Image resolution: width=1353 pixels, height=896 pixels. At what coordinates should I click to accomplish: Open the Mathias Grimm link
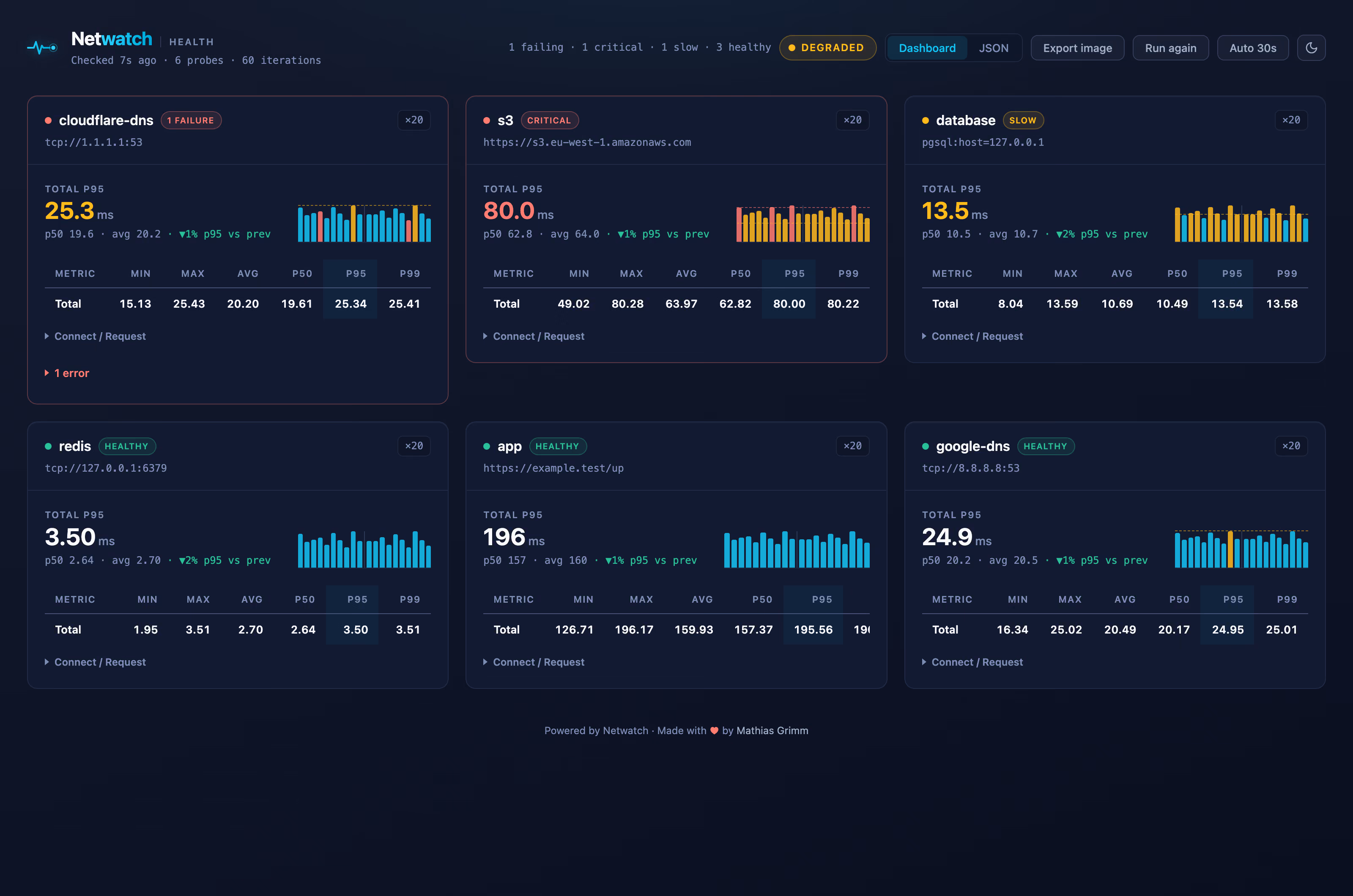click(x=772, y=730)
